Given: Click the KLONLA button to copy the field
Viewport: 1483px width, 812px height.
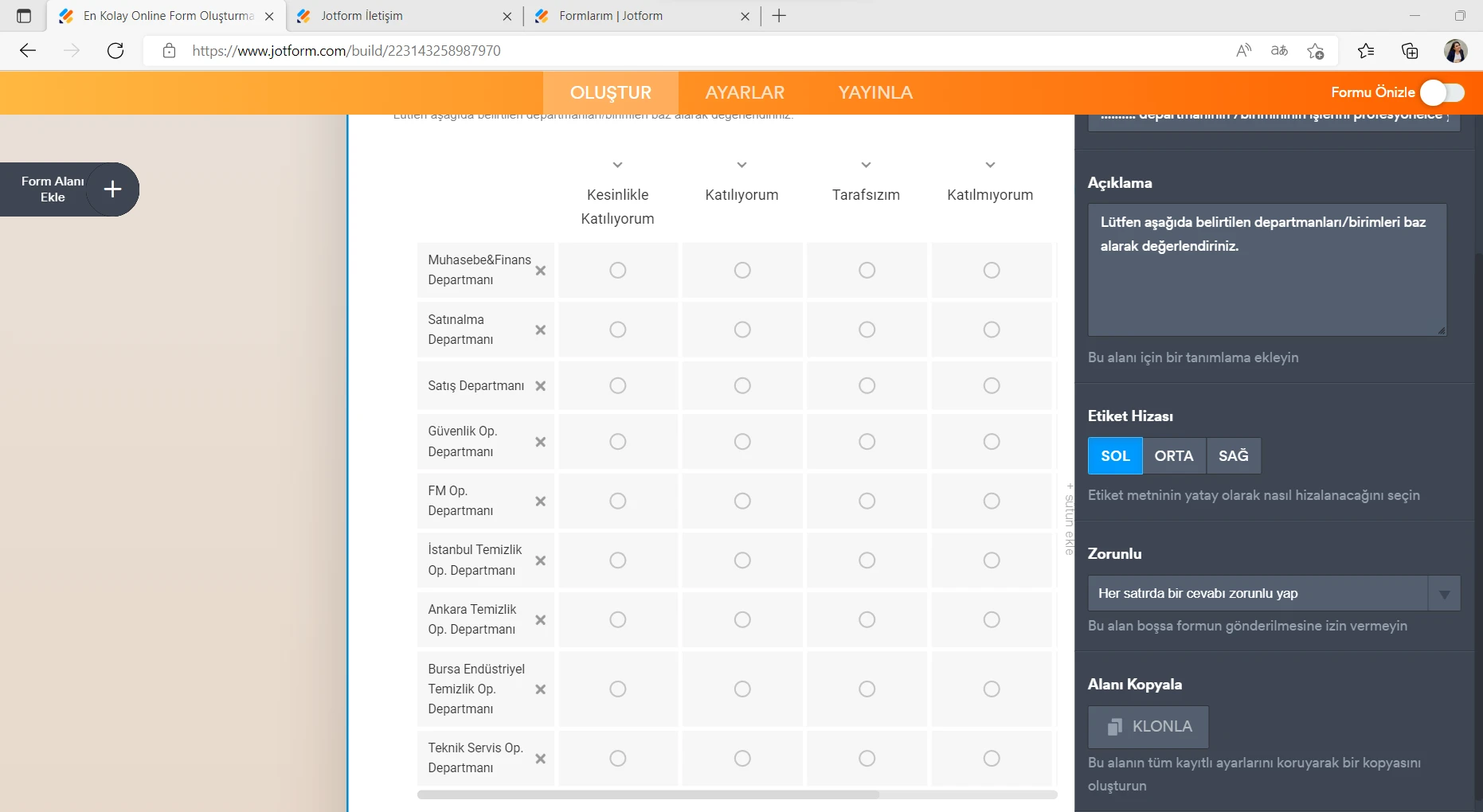Looking at the screenshot, I should click(x=1148, y=726).
